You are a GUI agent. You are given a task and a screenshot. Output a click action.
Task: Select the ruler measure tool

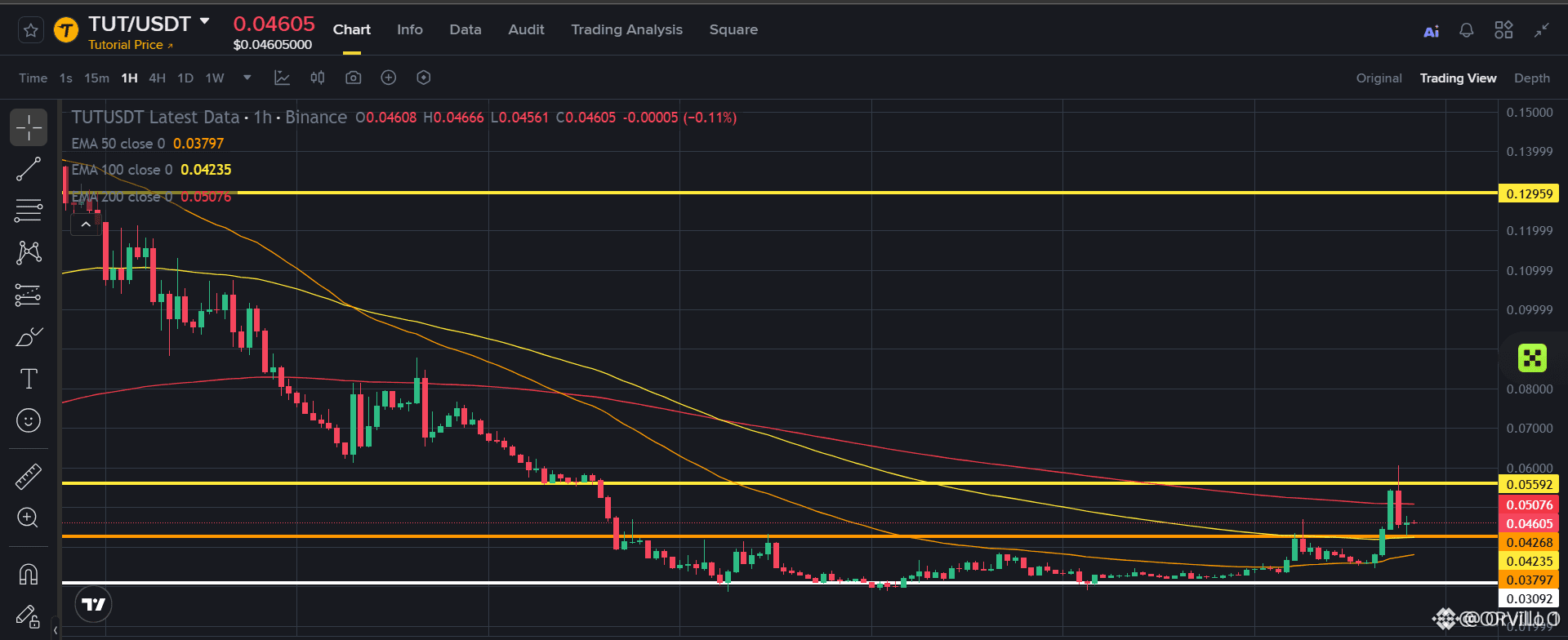point(29,477)
